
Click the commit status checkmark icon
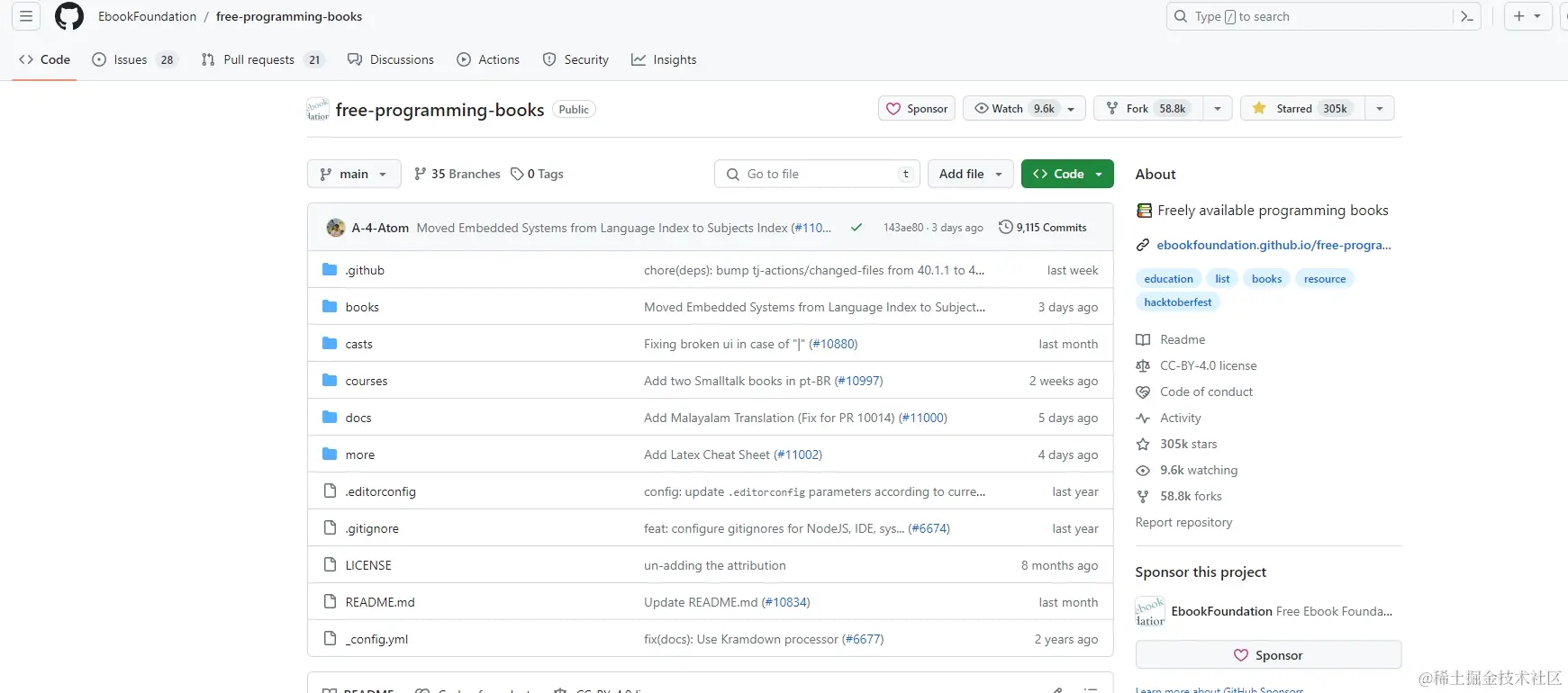(857, 228)
